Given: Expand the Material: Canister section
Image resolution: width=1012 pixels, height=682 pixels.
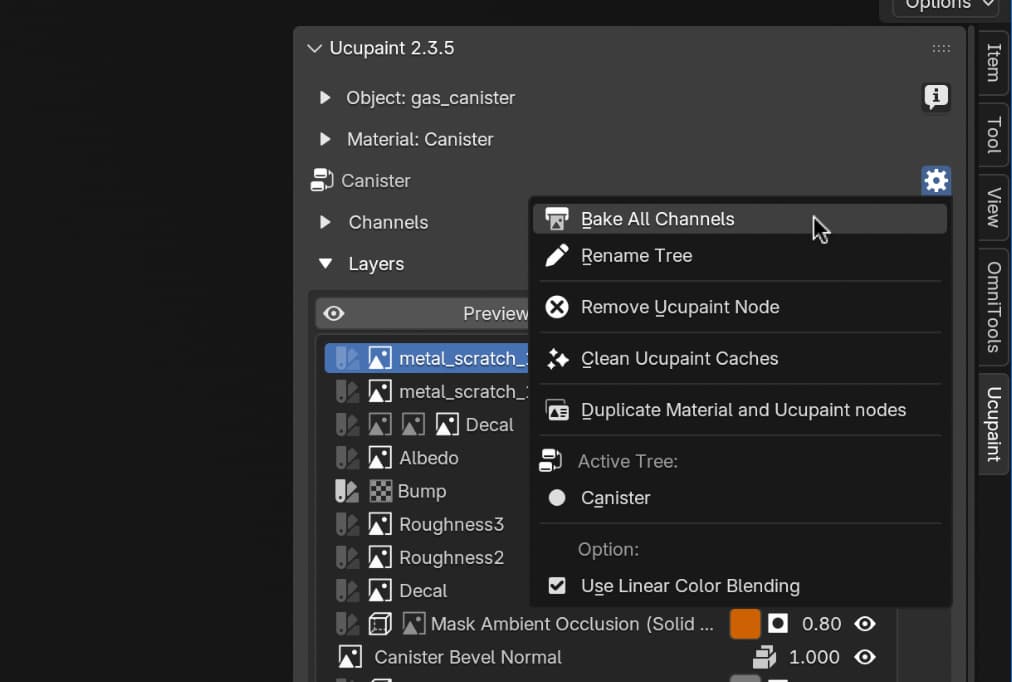Looking at the screenshot, I should click(325, 139).
